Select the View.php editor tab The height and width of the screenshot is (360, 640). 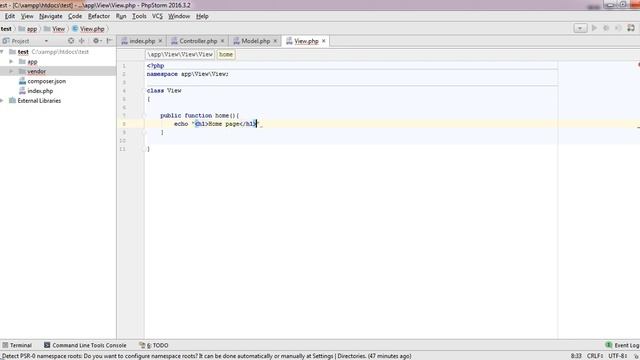coord(306,41)
